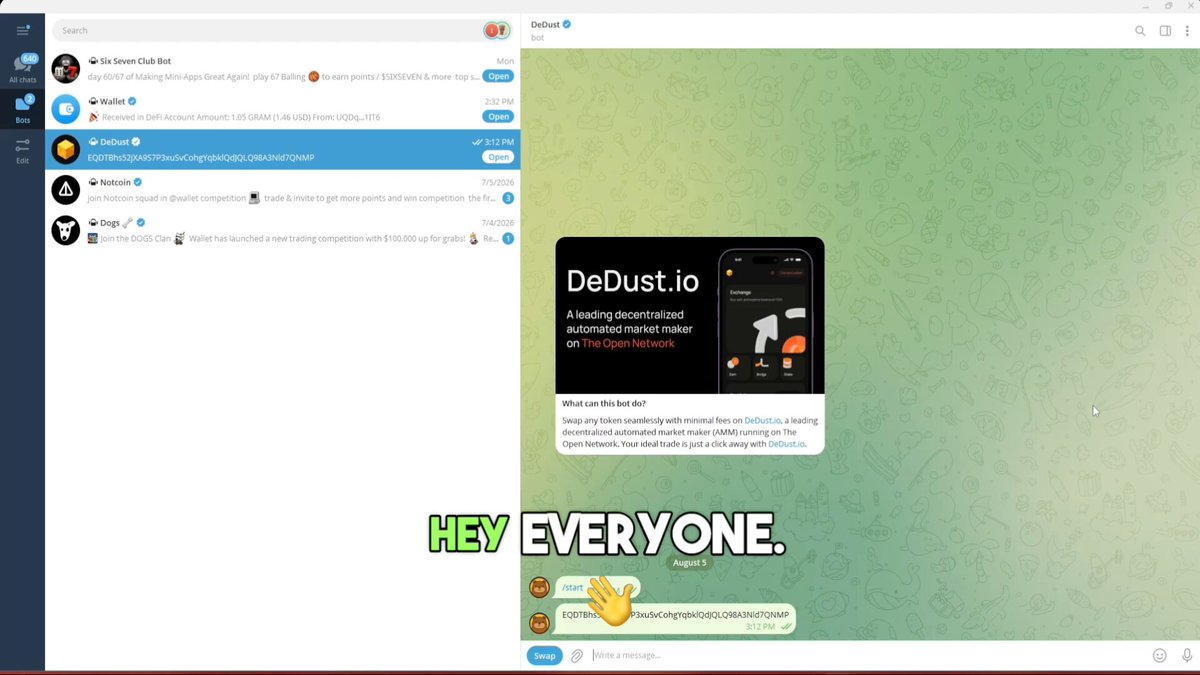Record a voice message with microphone
The width and height of the screenshot is (1200, 675).
(x=1187, y=656)
